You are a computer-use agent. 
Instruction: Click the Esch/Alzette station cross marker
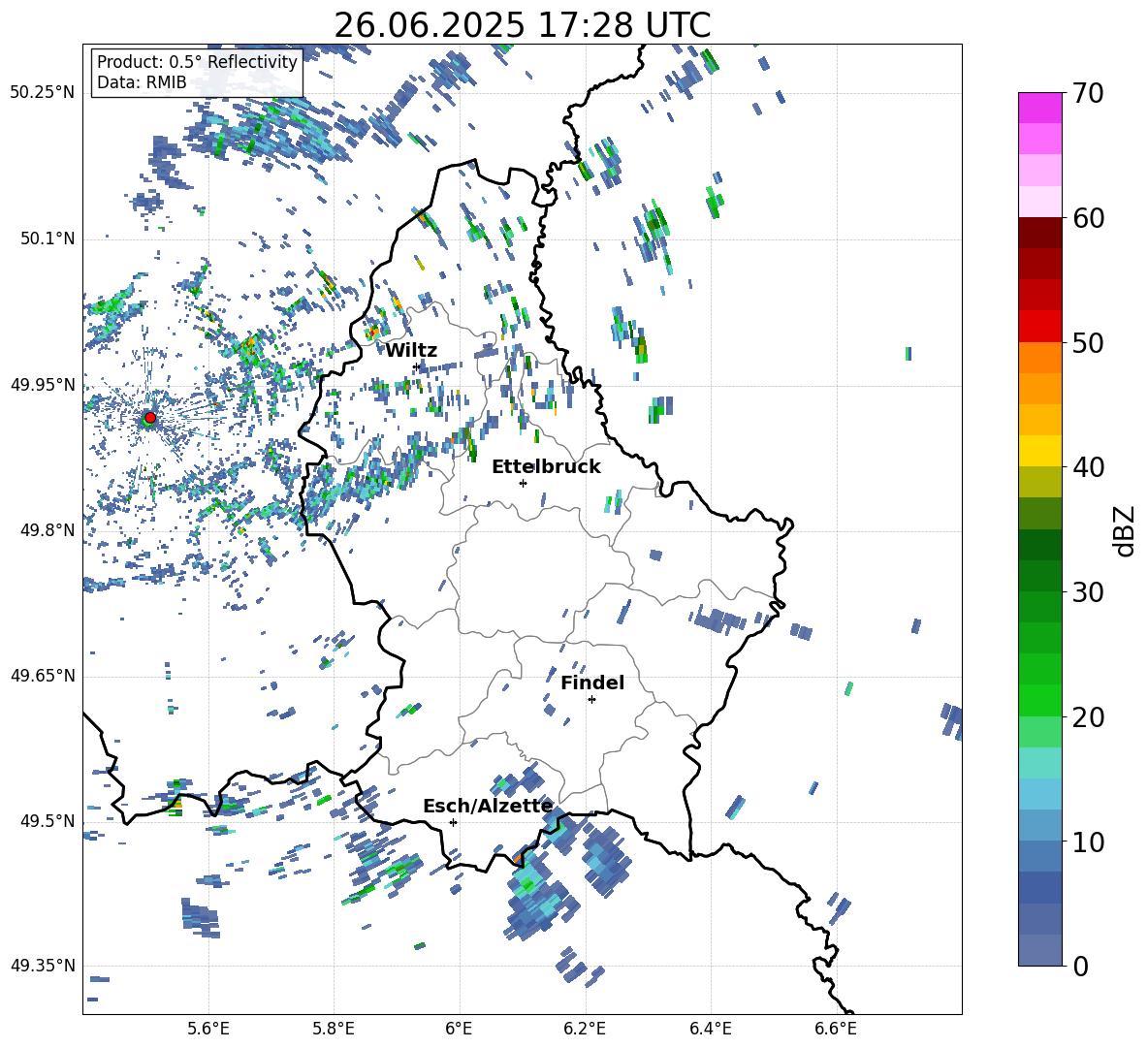pos(453,822)
